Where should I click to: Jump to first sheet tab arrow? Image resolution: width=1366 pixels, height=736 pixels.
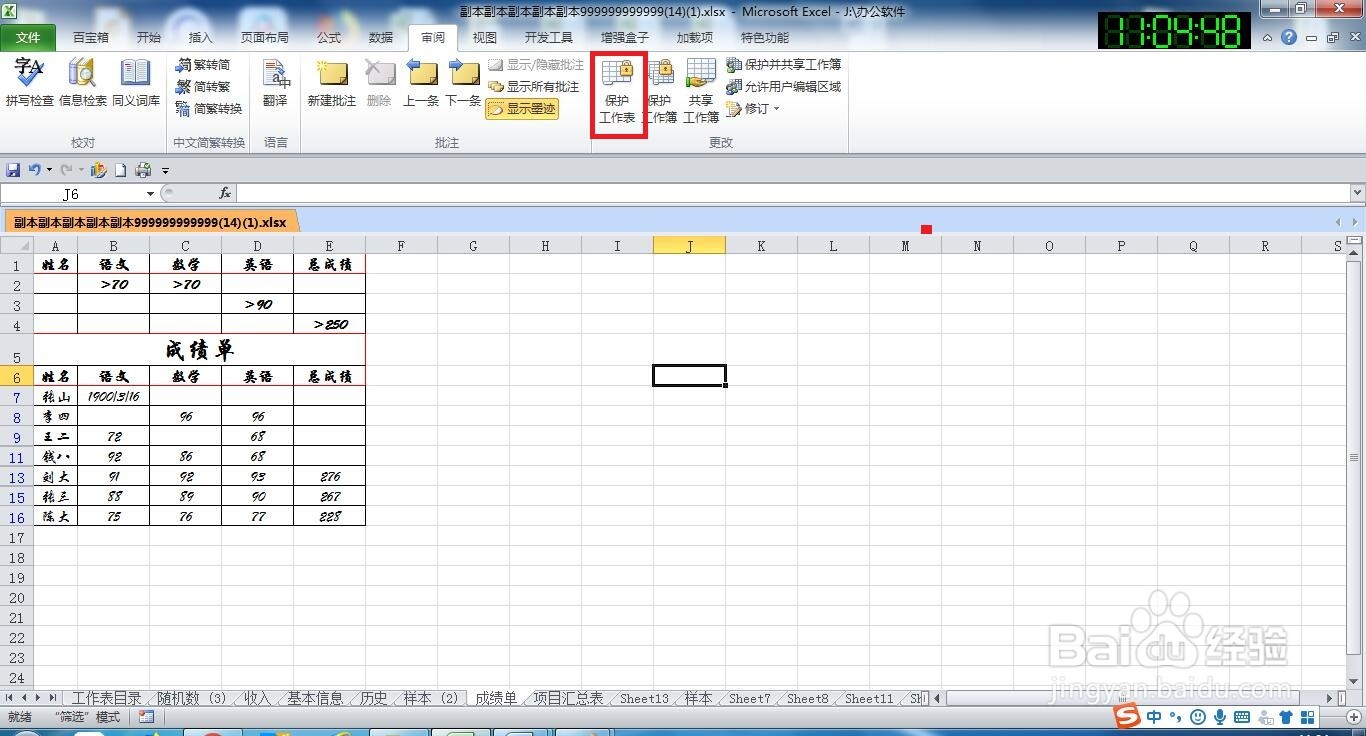point(11,698)
